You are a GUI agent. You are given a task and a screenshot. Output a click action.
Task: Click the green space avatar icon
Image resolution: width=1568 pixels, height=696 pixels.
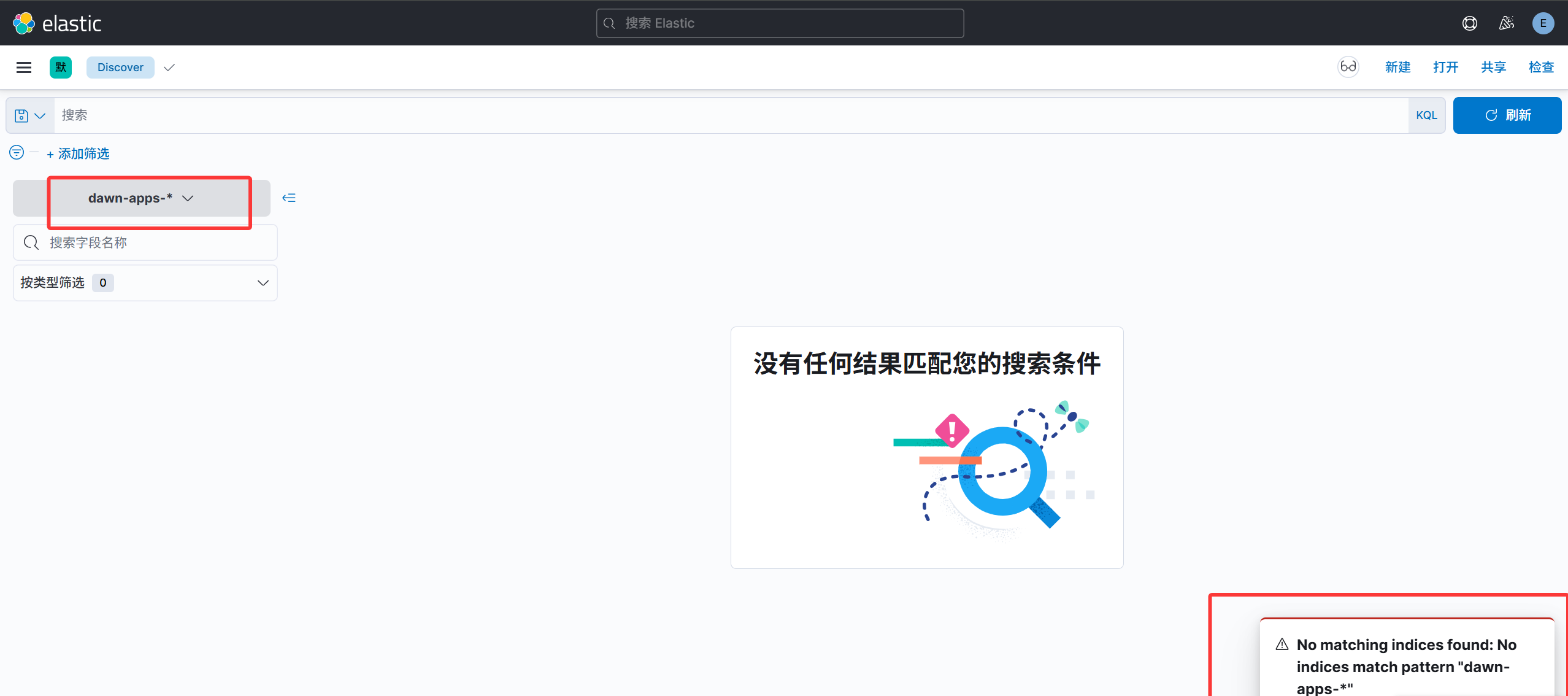(x=61, y=68)
